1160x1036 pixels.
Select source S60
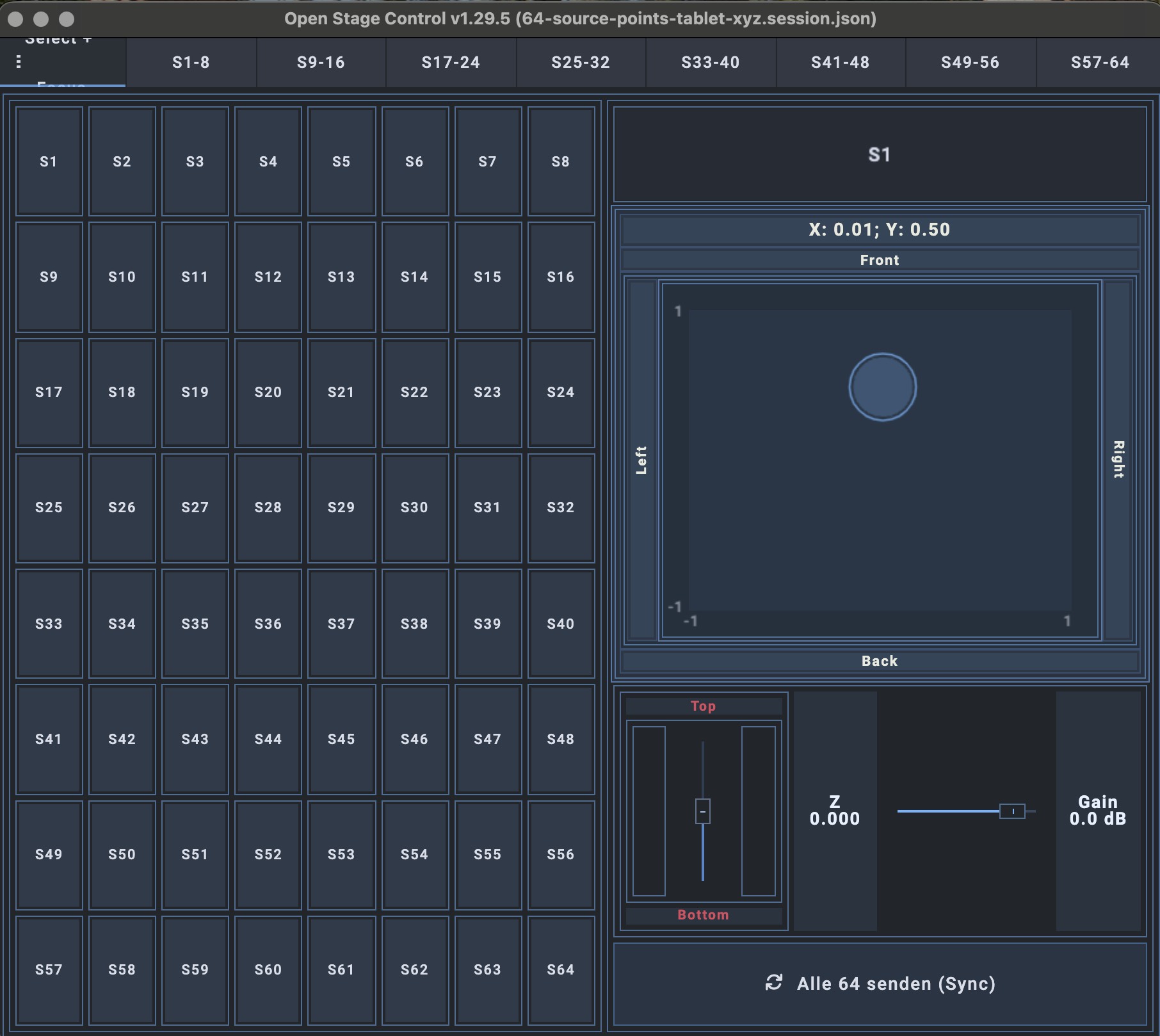coord(268,969)
